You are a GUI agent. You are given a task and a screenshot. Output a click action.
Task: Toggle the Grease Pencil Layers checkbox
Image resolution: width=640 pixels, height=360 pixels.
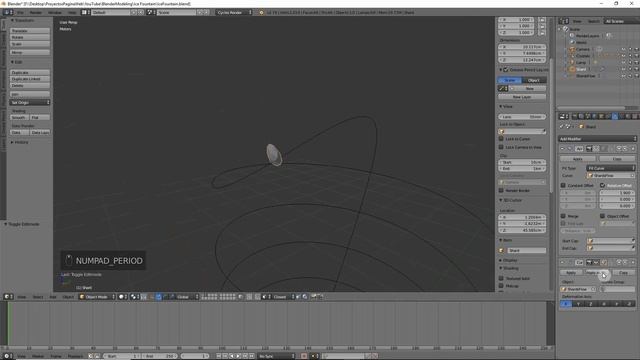coord(506,70)
